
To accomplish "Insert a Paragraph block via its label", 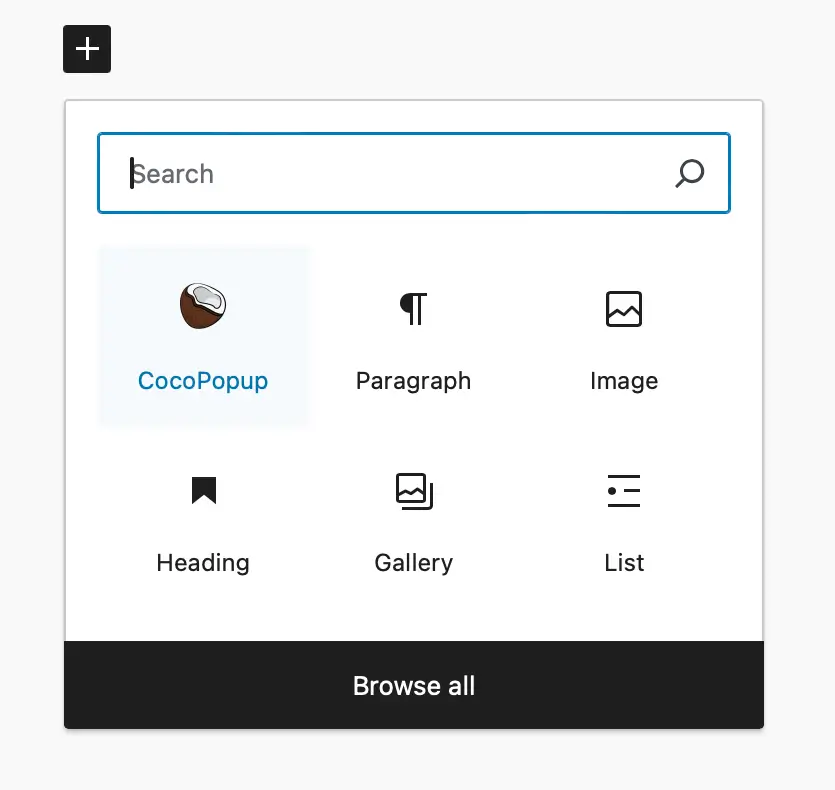I will tap(413, 381).
